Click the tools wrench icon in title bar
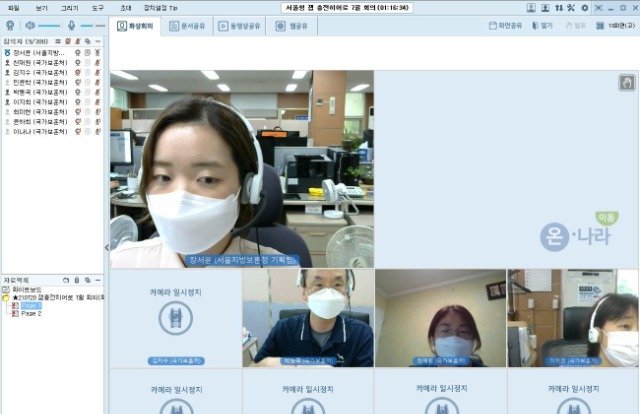This screenshot has width=640, height=414. pos(571,7)
